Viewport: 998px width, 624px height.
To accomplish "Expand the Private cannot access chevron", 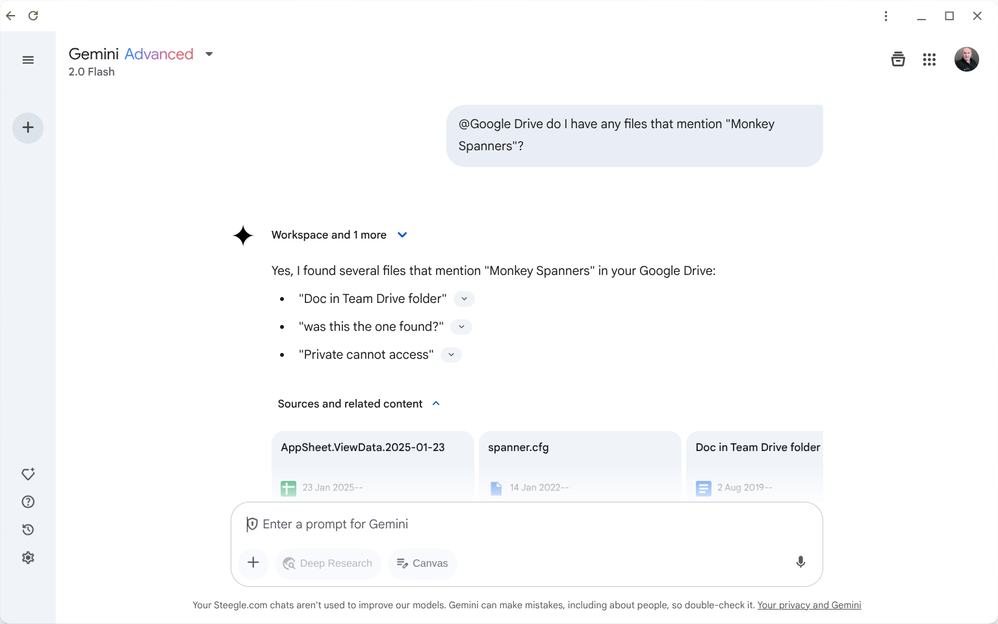I will click(x=451, y=355).
